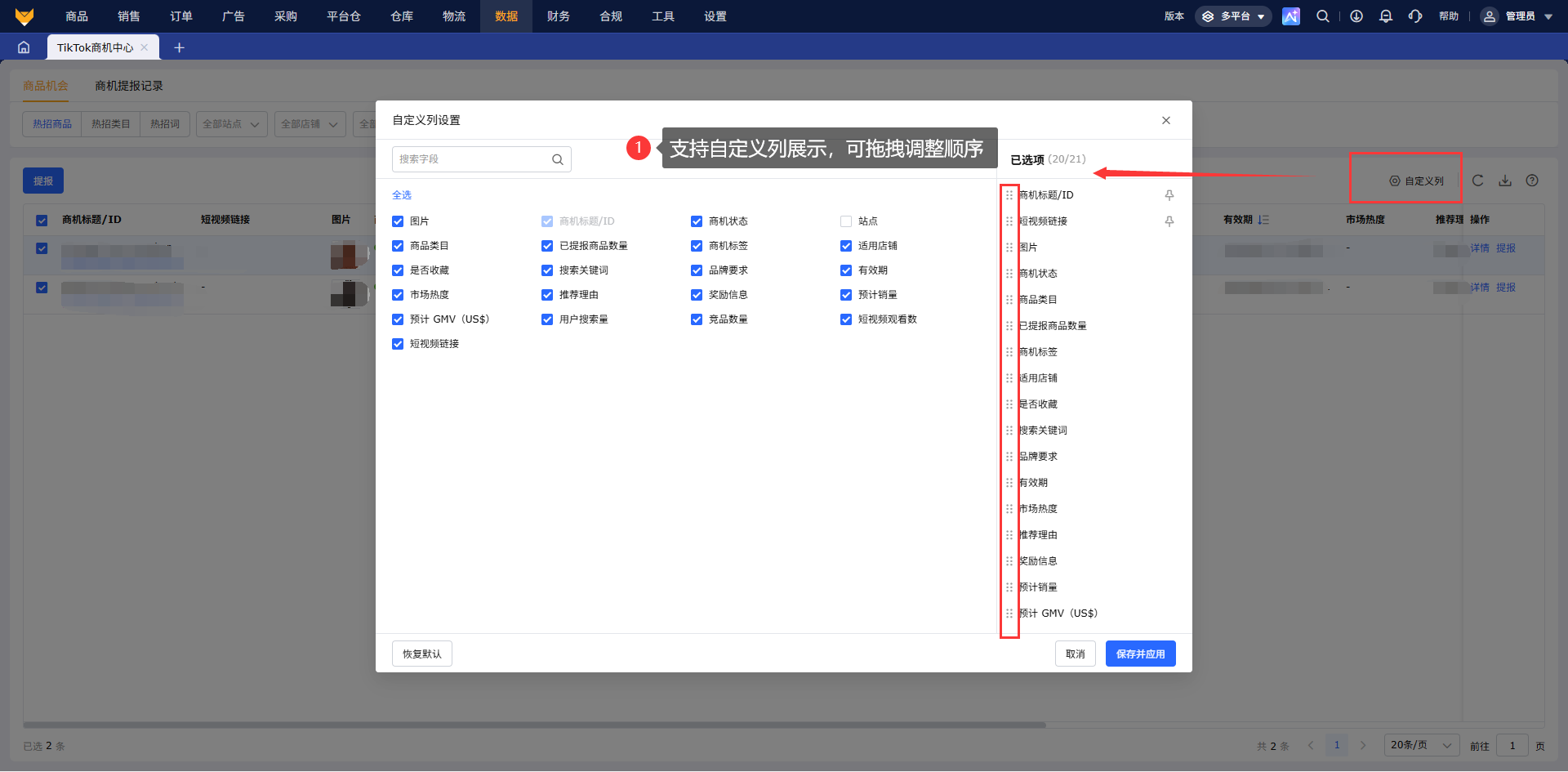Screen dimensions: 1568x772
Task: Close the 自定义列设置 dialog
Action: point(1166,120)
